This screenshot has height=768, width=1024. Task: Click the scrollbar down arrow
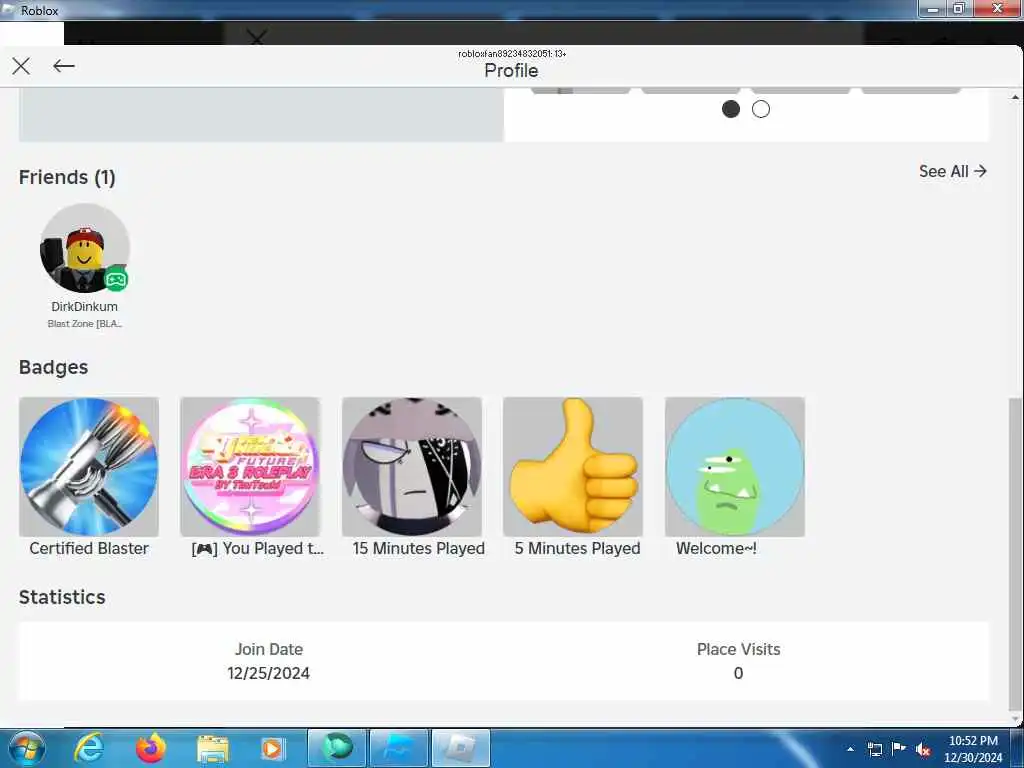(1016, 719)
